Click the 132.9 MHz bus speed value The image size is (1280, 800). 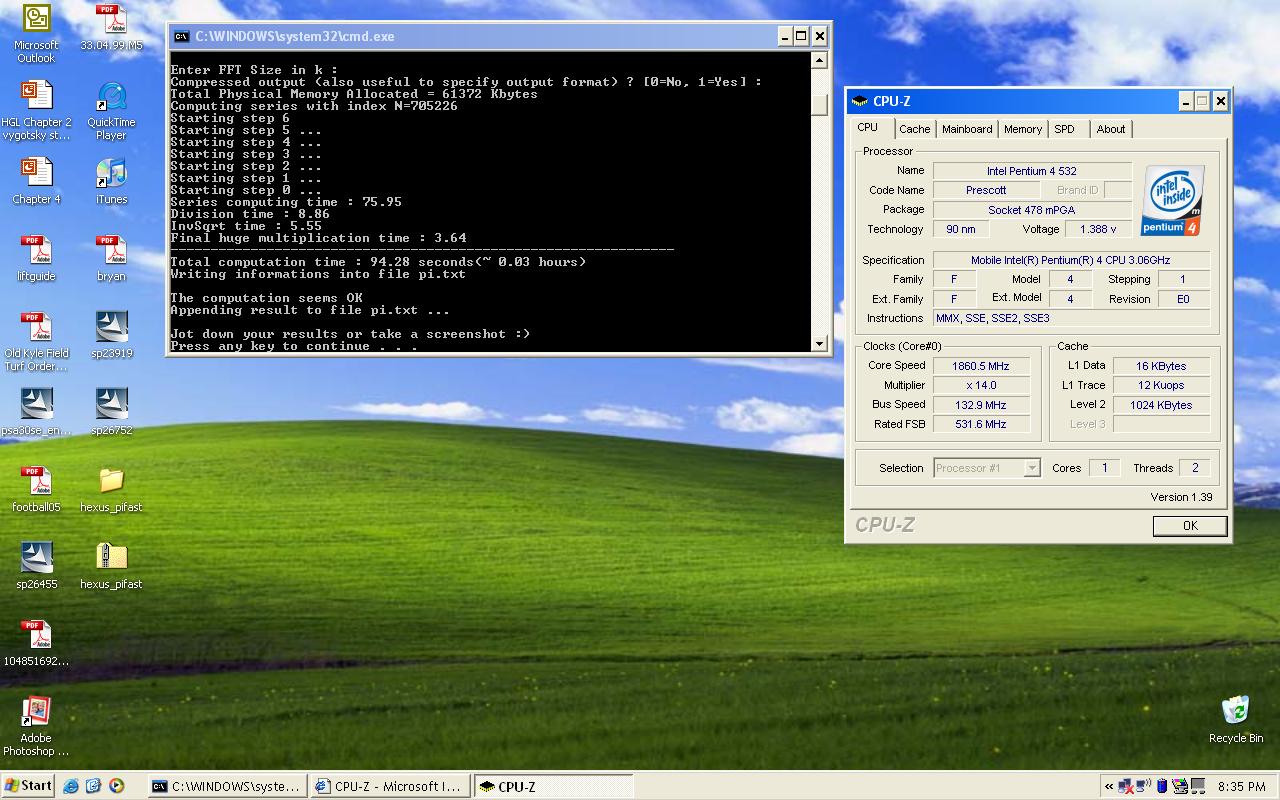click(x=981, y=405)
